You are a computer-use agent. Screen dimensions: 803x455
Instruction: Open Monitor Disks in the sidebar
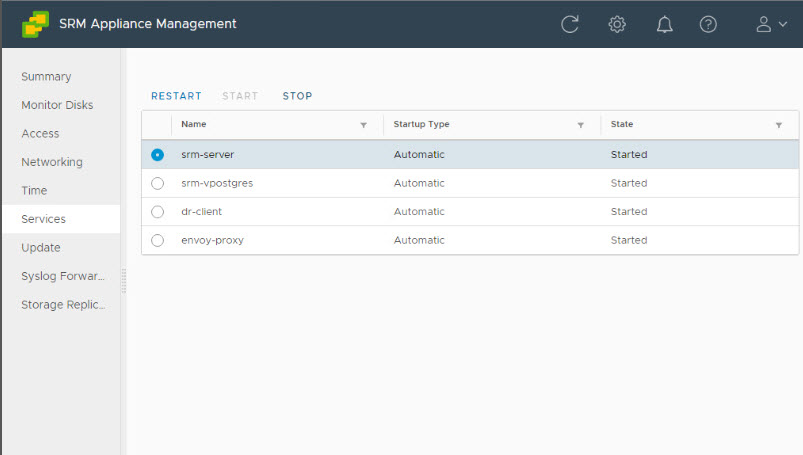[x=57, y=105]
